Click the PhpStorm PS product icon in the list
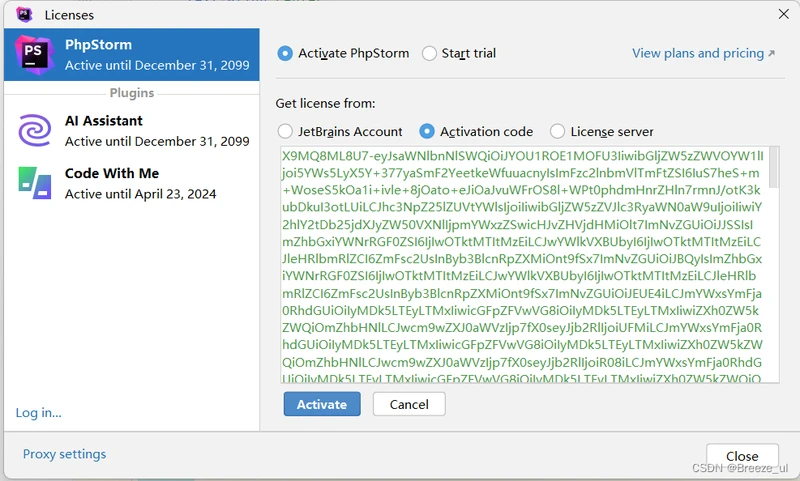The width and height of the screenshot is (800, 481). [34, 55]
